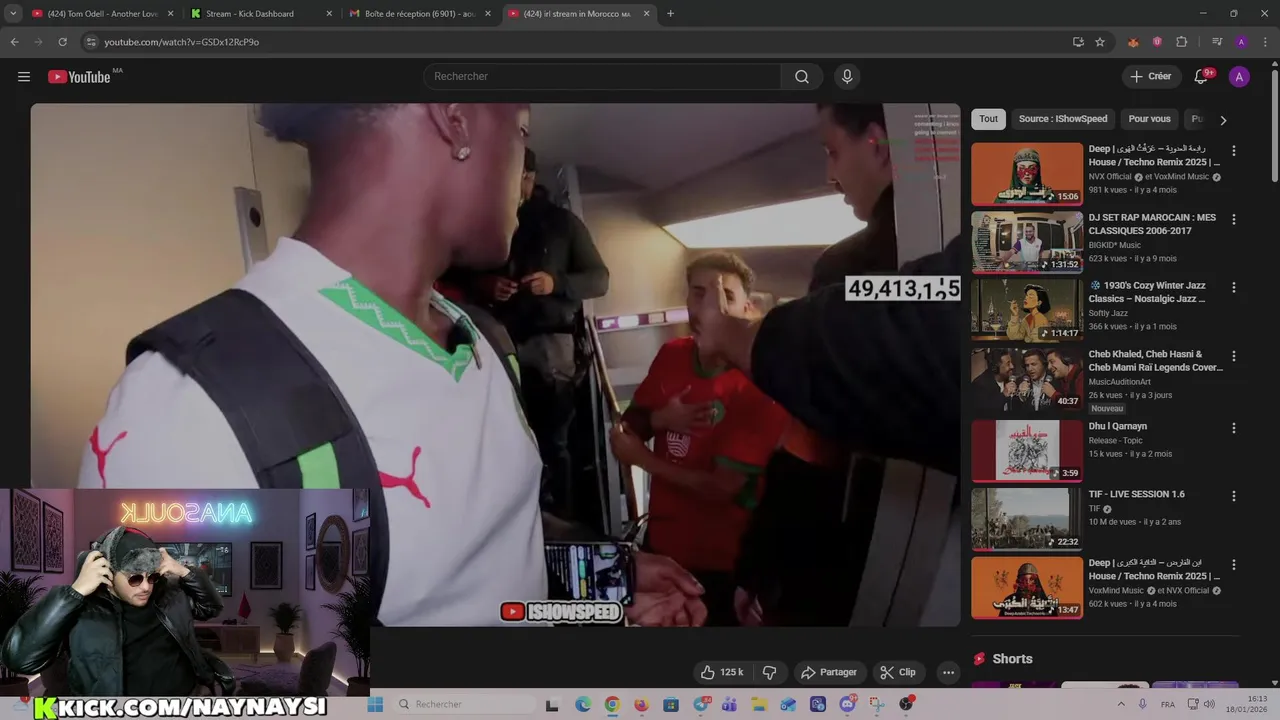
Task: Open options for Dhu l Qarnayn video
Action: 1233,428
